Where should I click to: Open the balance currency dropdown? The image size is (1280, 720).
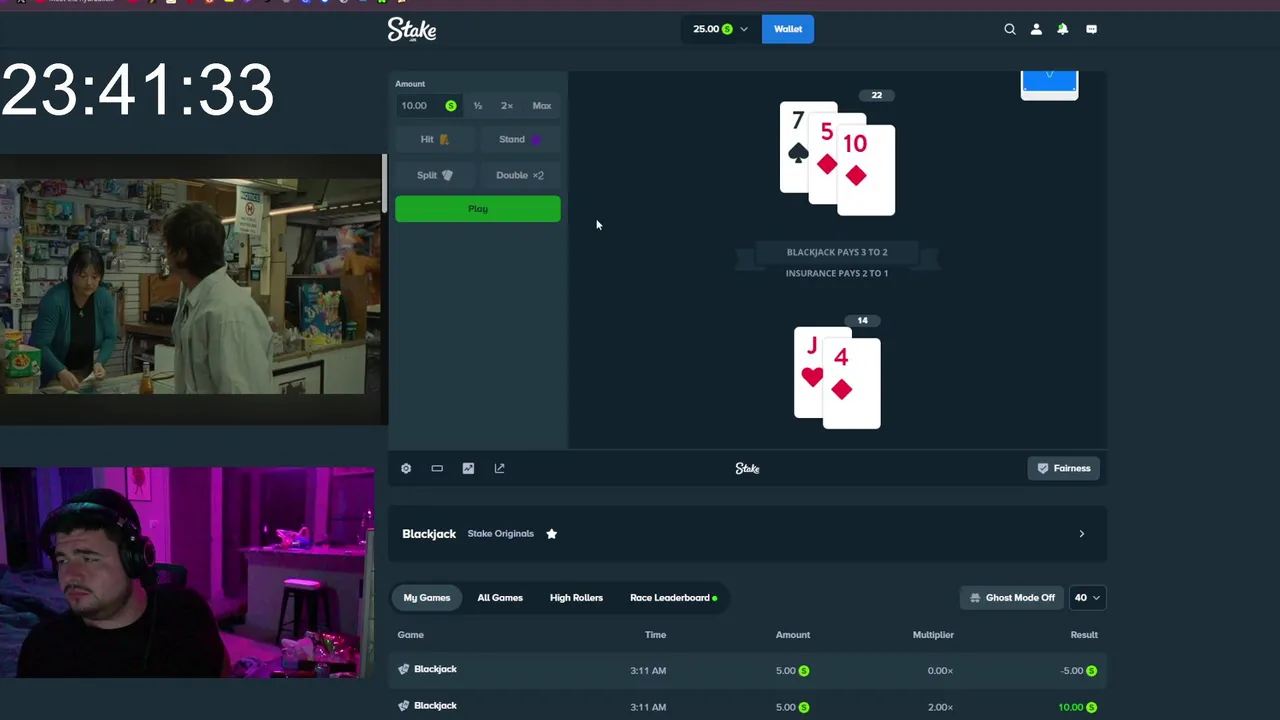719,29
